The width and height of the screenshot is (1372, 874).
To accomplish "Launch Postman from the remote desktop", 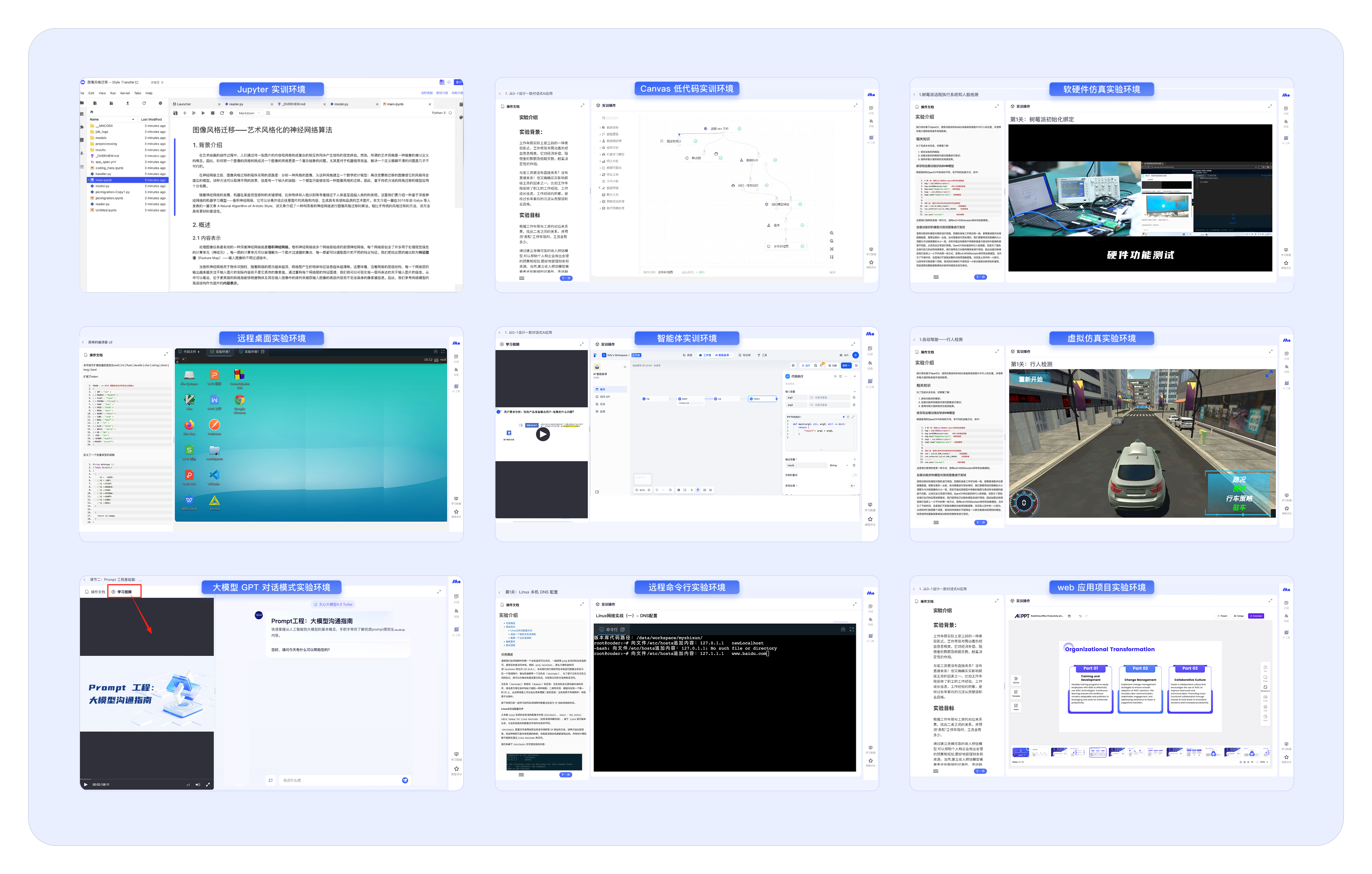I will 214,425.
